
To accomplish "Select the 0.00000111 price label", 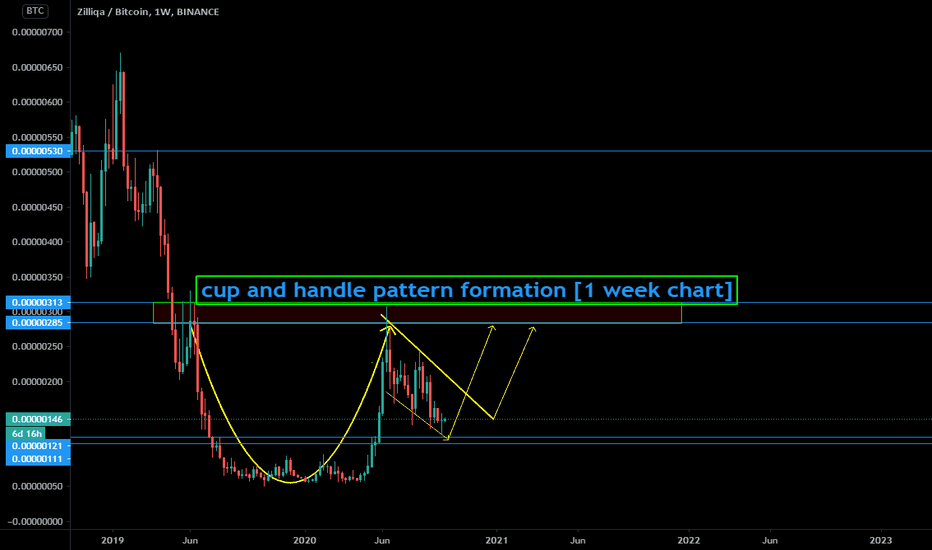I will click(38, 459).
